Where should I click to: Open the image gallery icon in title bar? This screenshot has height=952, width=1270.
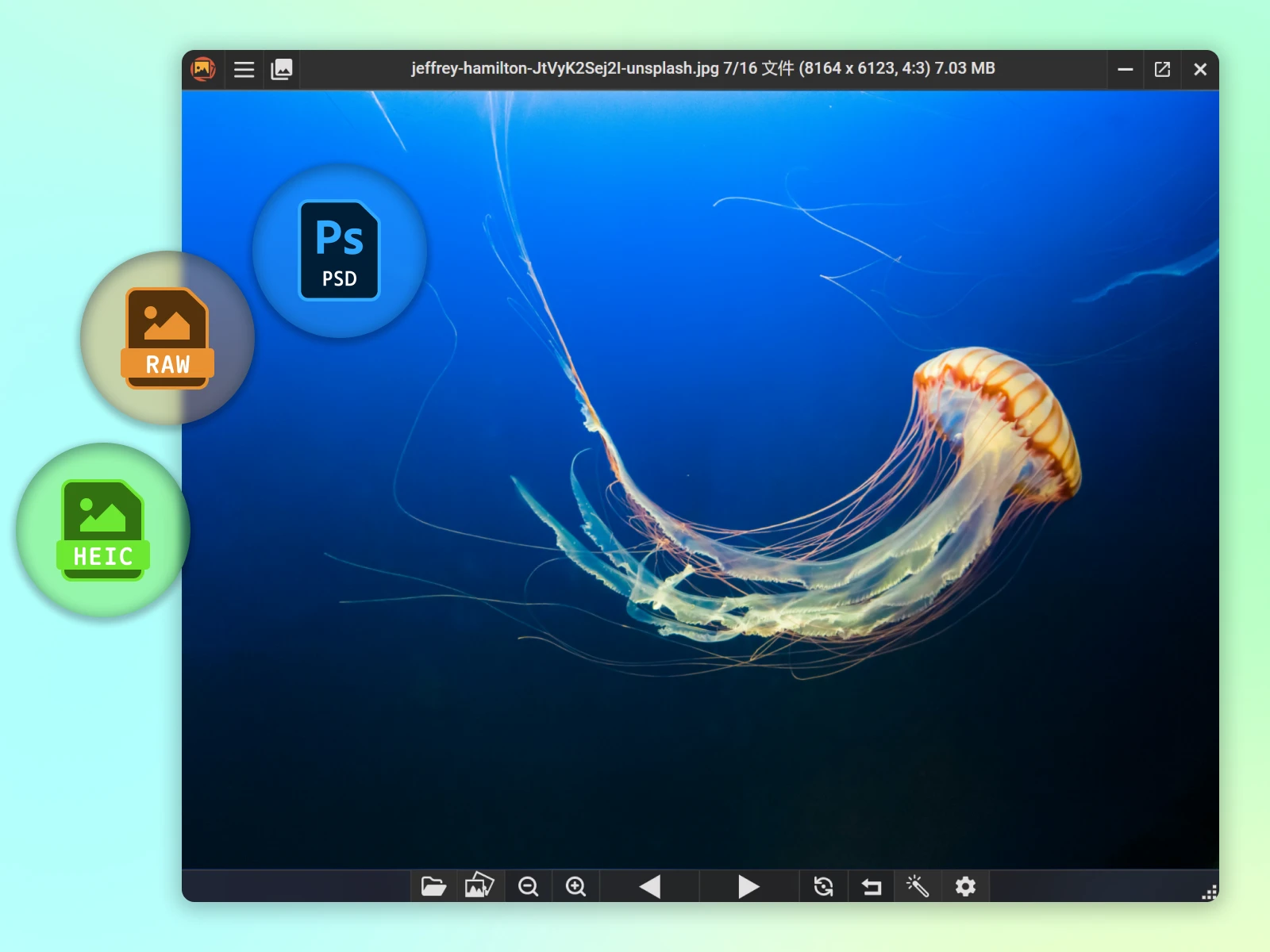pyautogui.click(x=282, y=70)
